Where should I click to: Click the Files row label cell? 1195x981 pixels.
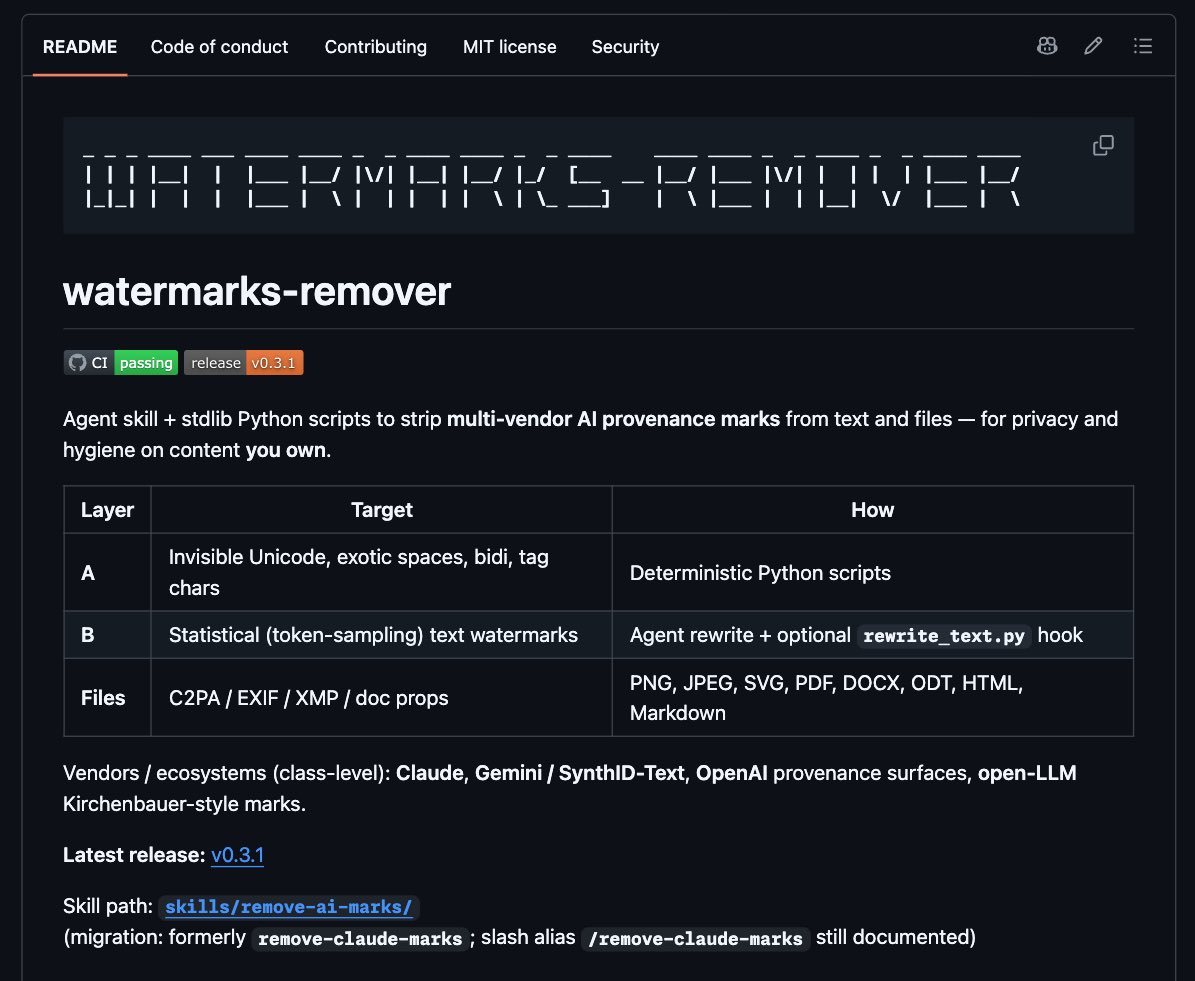pos(107,697)
